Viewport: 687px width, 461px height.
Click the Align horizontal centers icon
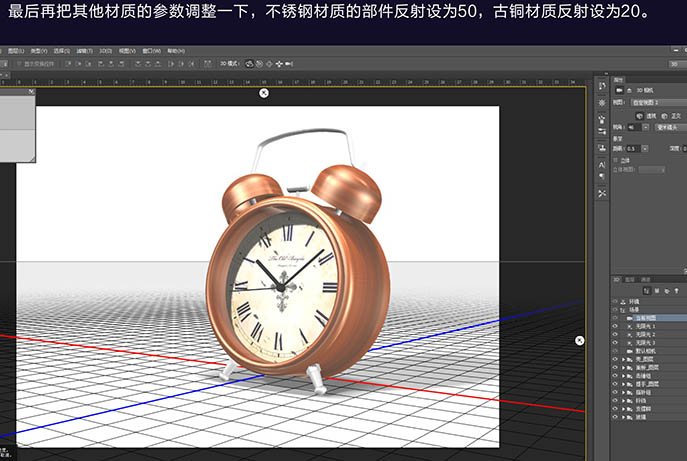coord(111,64)
